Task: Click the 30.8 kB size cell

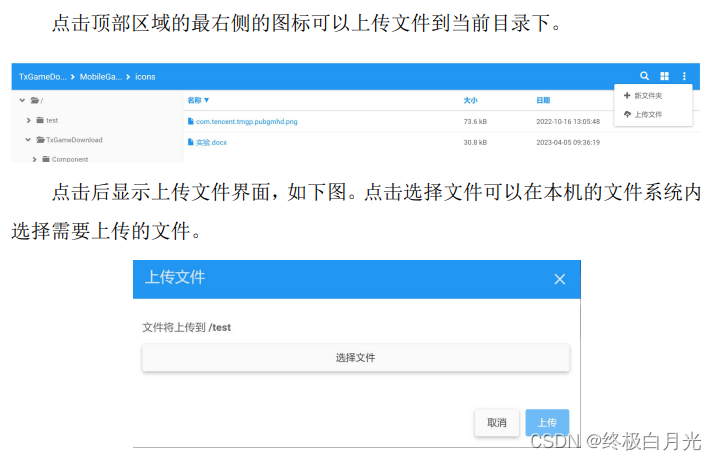Action: [475, 142]
